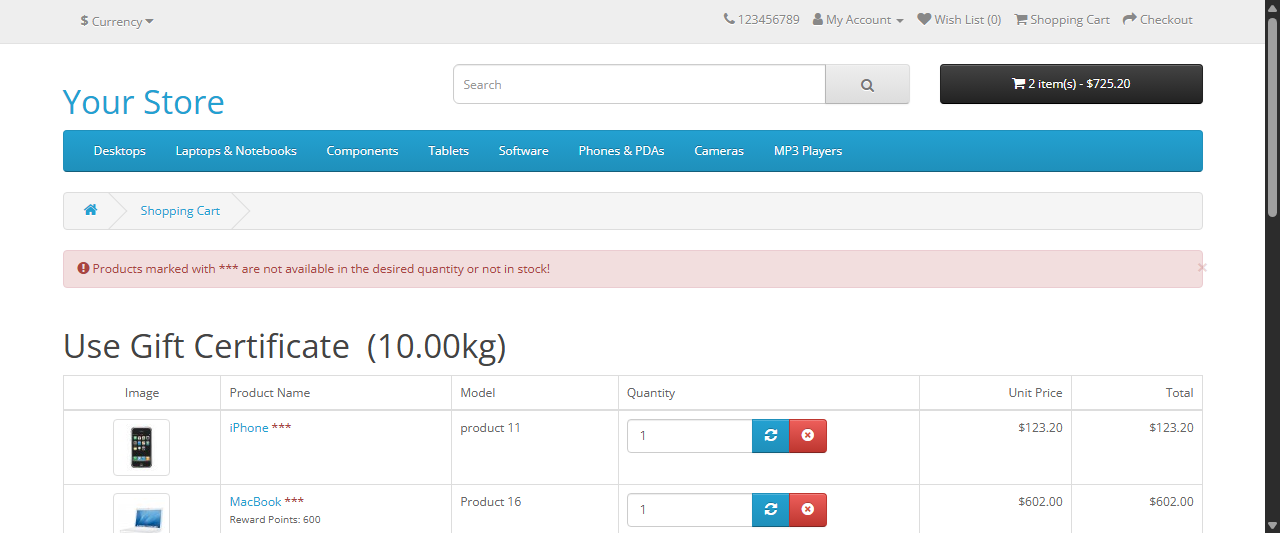Remove iPhone using red delete icon
This screenshot has height=533, width=1280.
click(808, 436)
